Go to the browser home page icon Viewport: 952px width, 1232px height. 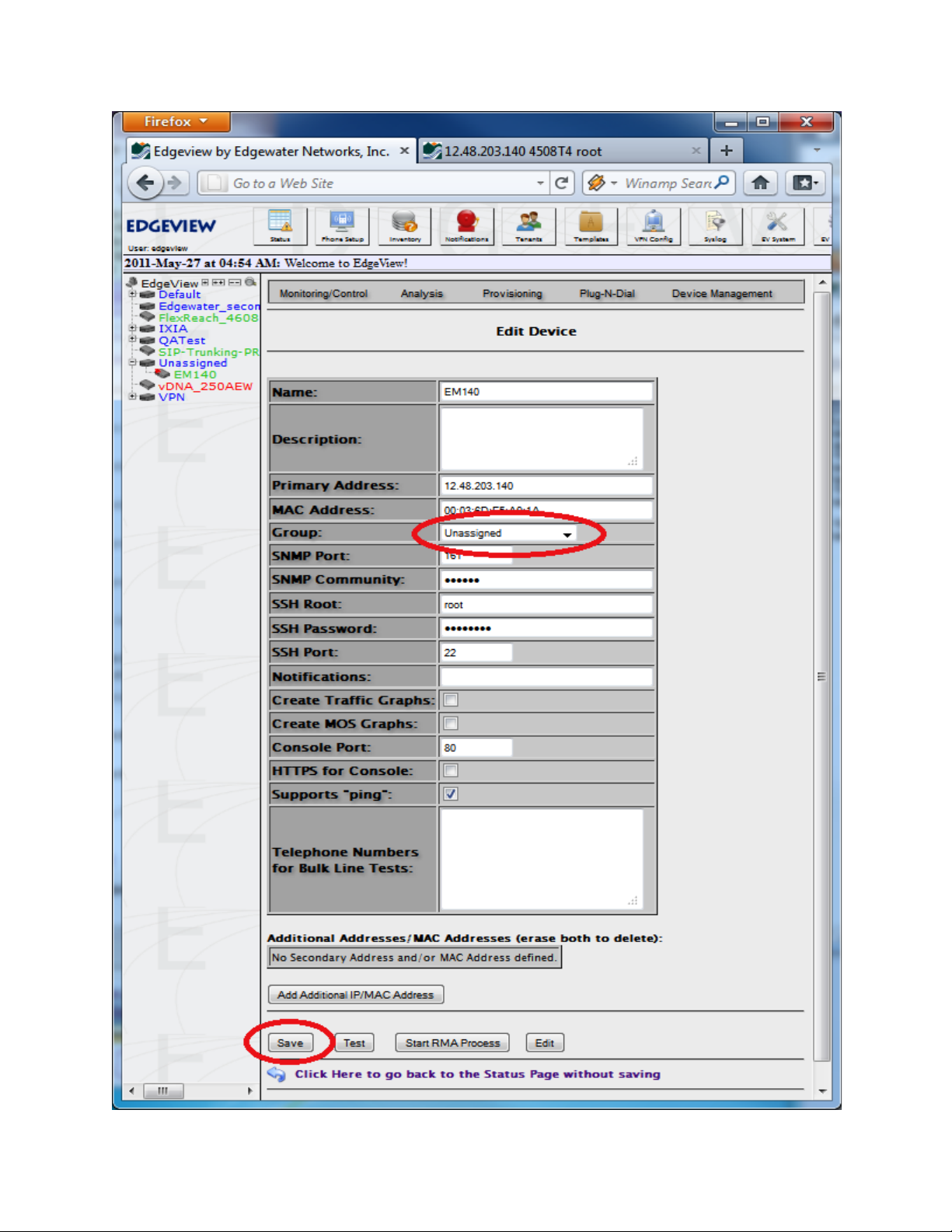tap(760, 183)
